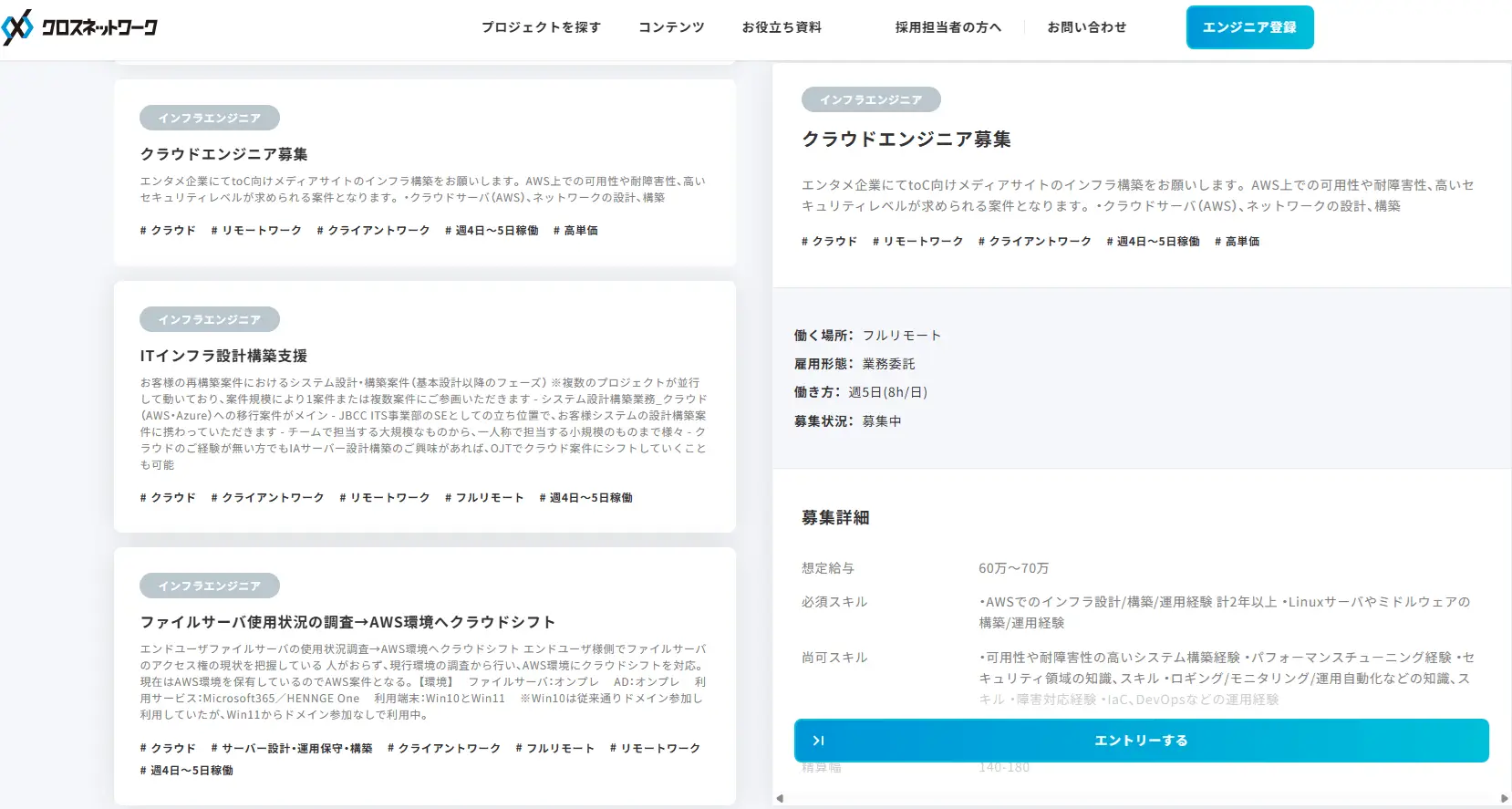
Task: Click #クライアントワーク tag in the detail panel
Action: [x=1034, y=242]
